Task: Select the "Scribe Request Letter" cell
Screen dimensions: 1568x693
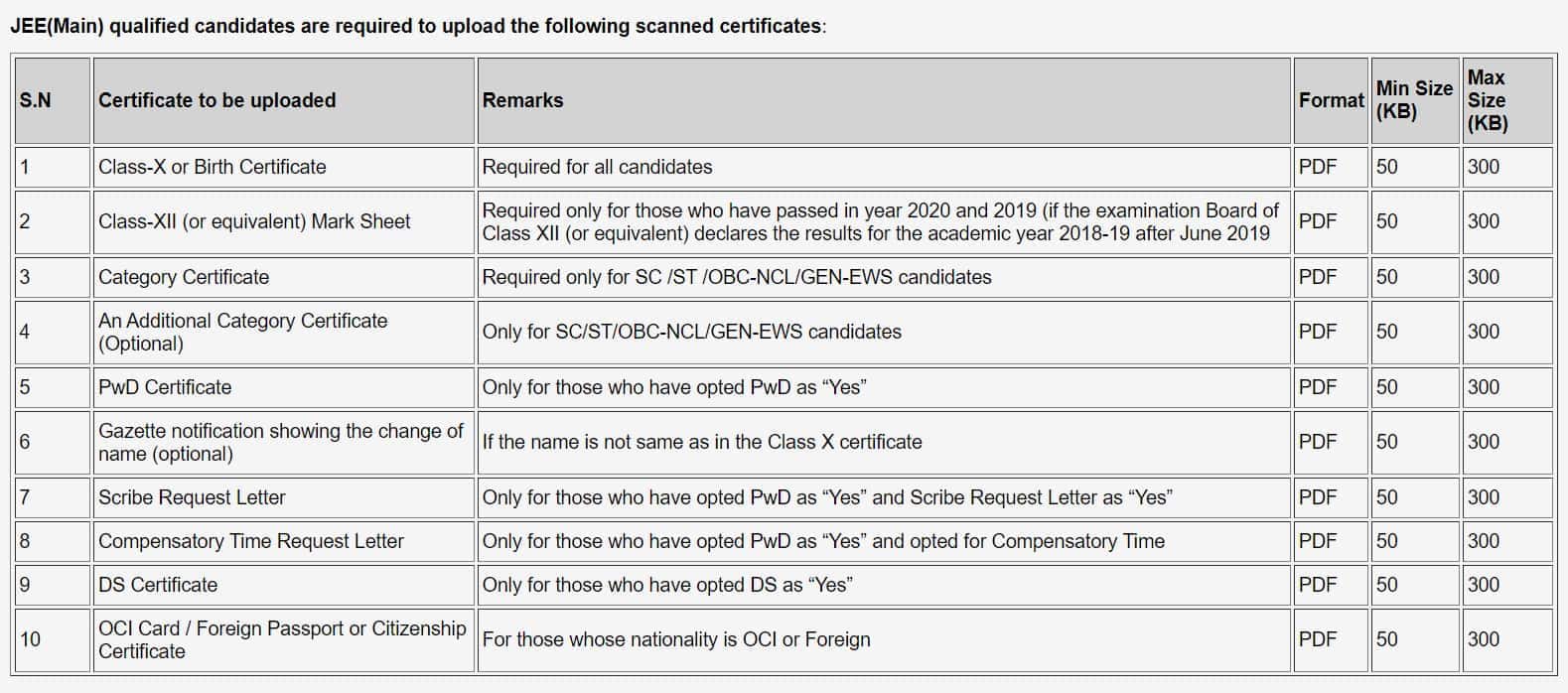Action: coord(192,497)
